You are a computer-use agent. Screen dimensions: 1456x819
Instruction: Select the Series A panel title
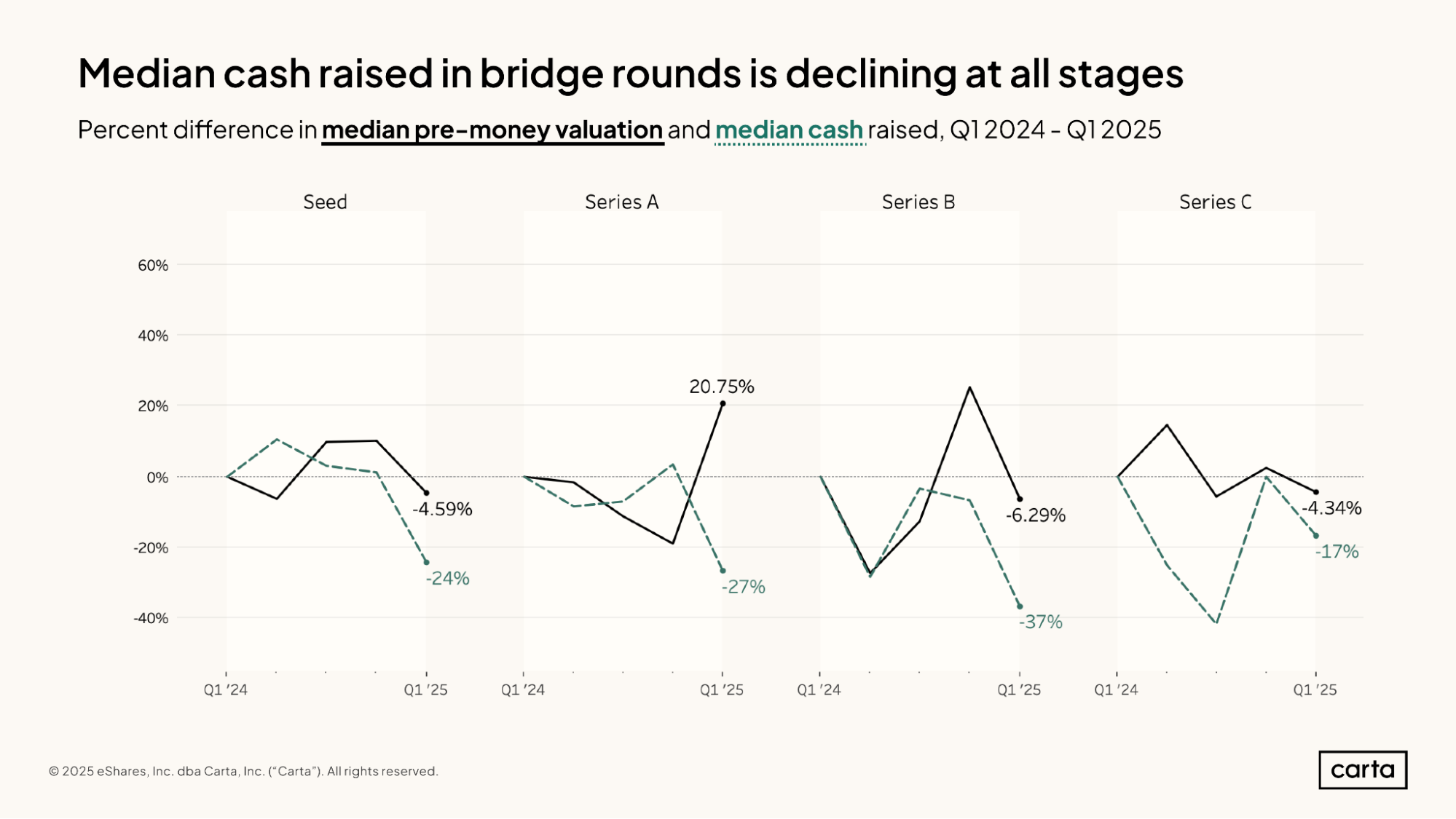point(621,202)
